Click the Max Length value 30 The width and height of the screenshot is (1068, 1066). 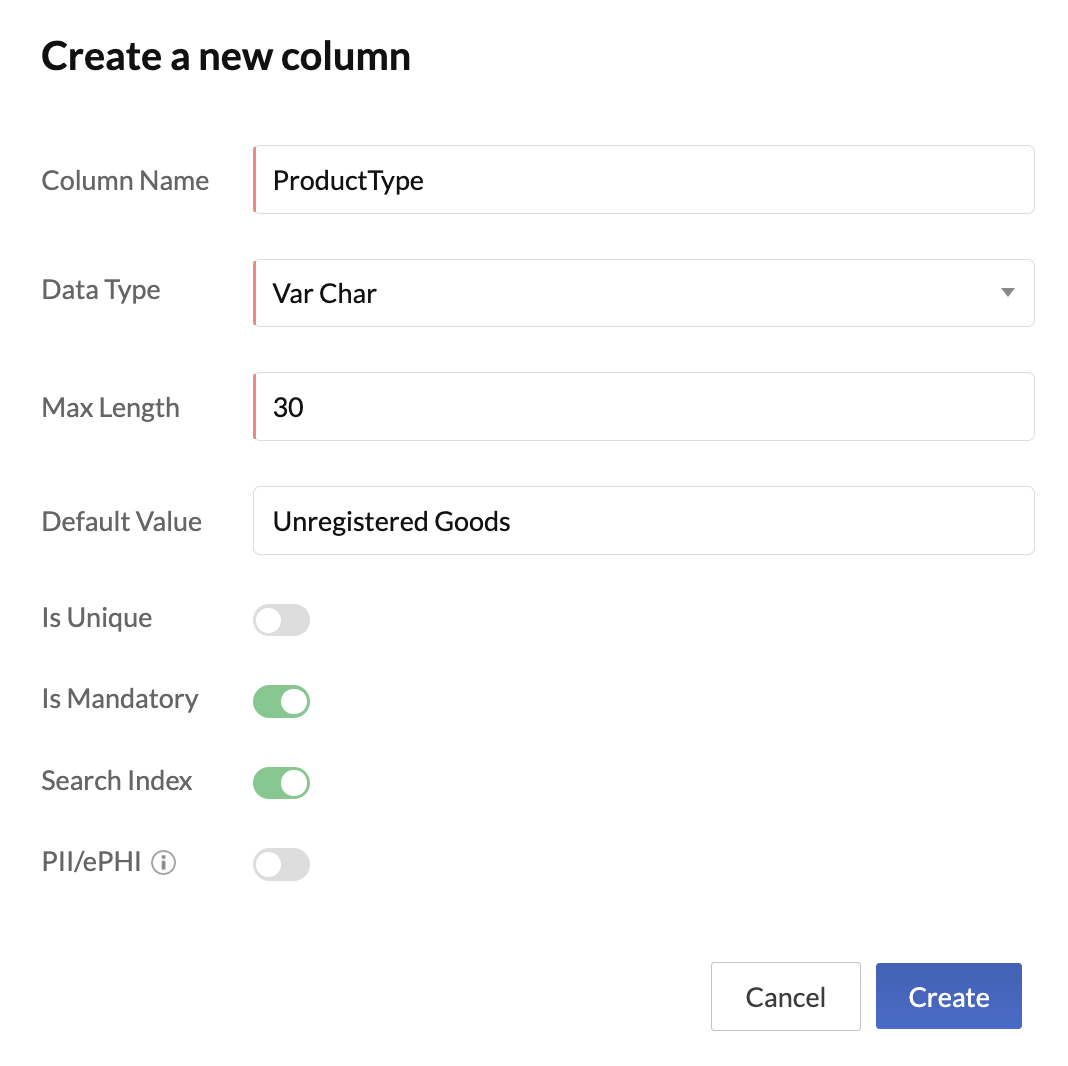(287, 407)
